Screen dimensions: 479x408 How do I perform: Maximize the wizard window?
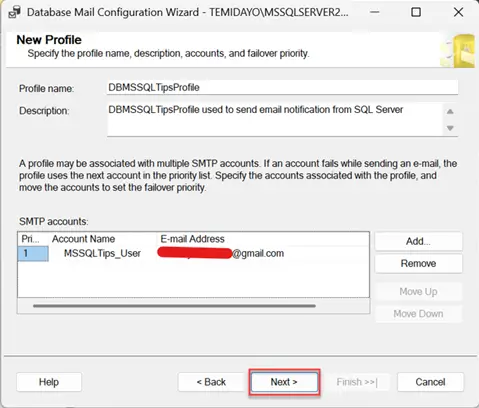[416, 12]
